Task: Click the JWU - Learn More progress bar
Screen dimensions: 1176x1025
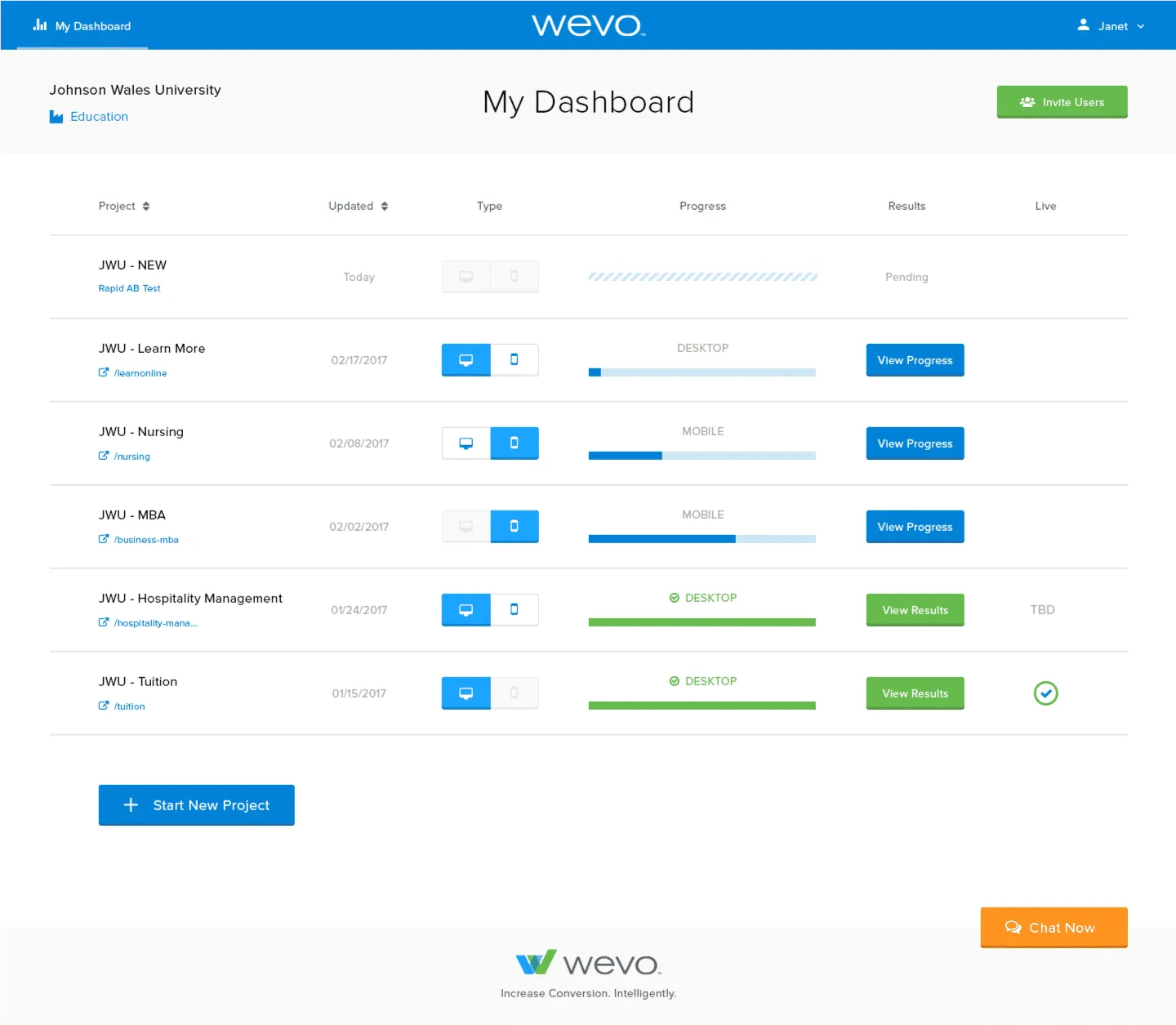Action: [702, 372]
